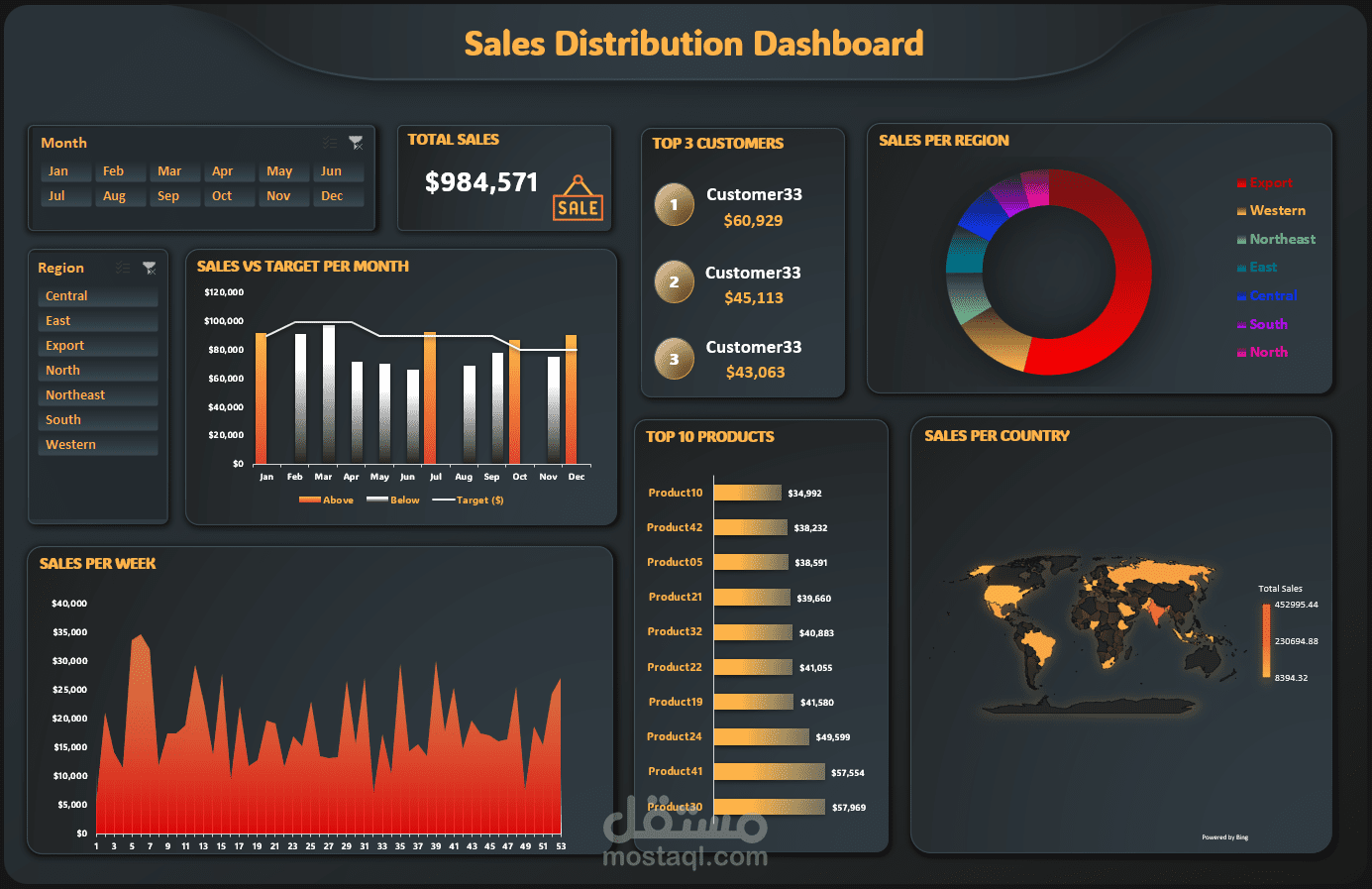Toggle the Jan filter in the Month slicer
Viewport: 1372px width, 889px height.
(64, 170)
